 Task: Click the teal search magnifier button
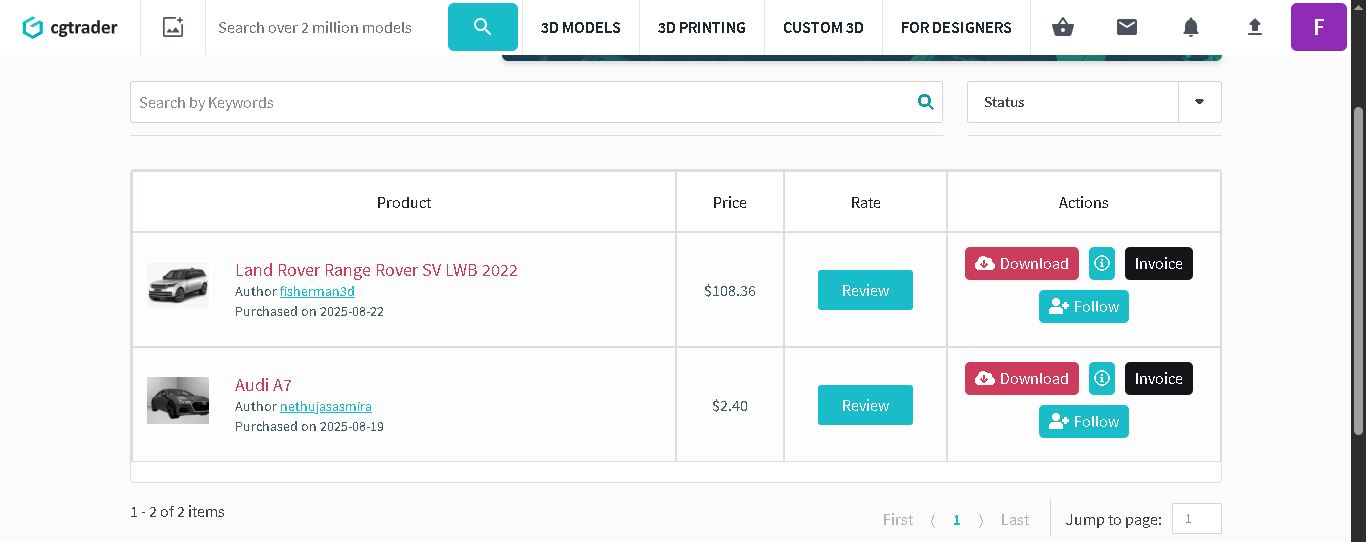pyautogui.click(x=483, y=27)
